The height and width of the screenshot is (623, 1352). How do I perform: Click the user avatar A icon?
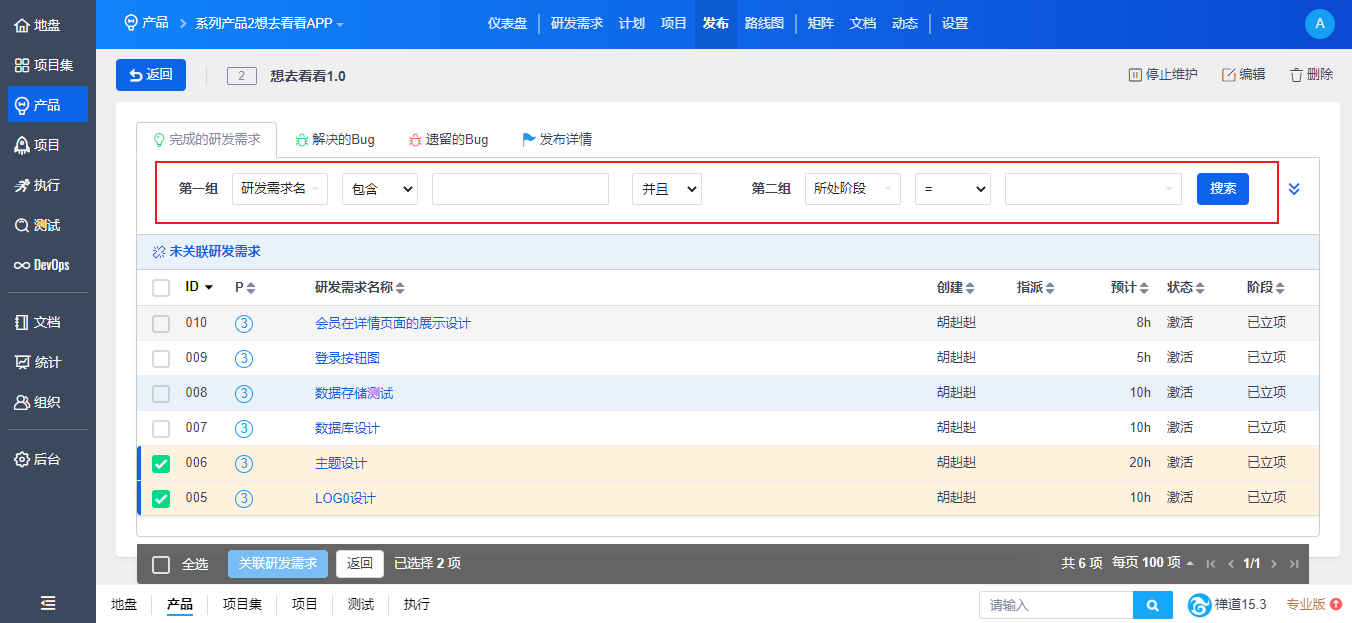pos(1320,23)
